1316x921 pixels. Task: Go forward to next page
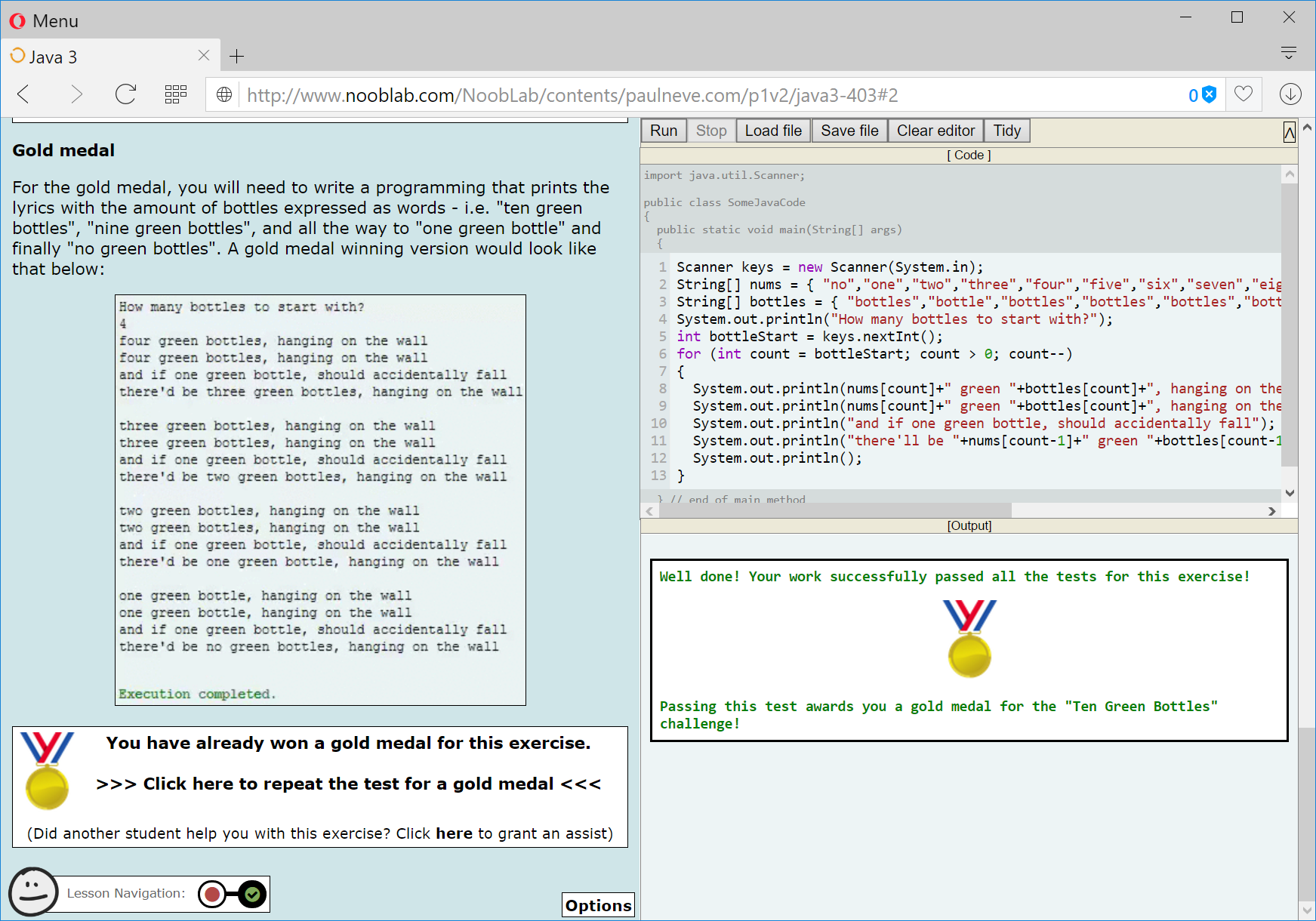(x=76, y=94)
